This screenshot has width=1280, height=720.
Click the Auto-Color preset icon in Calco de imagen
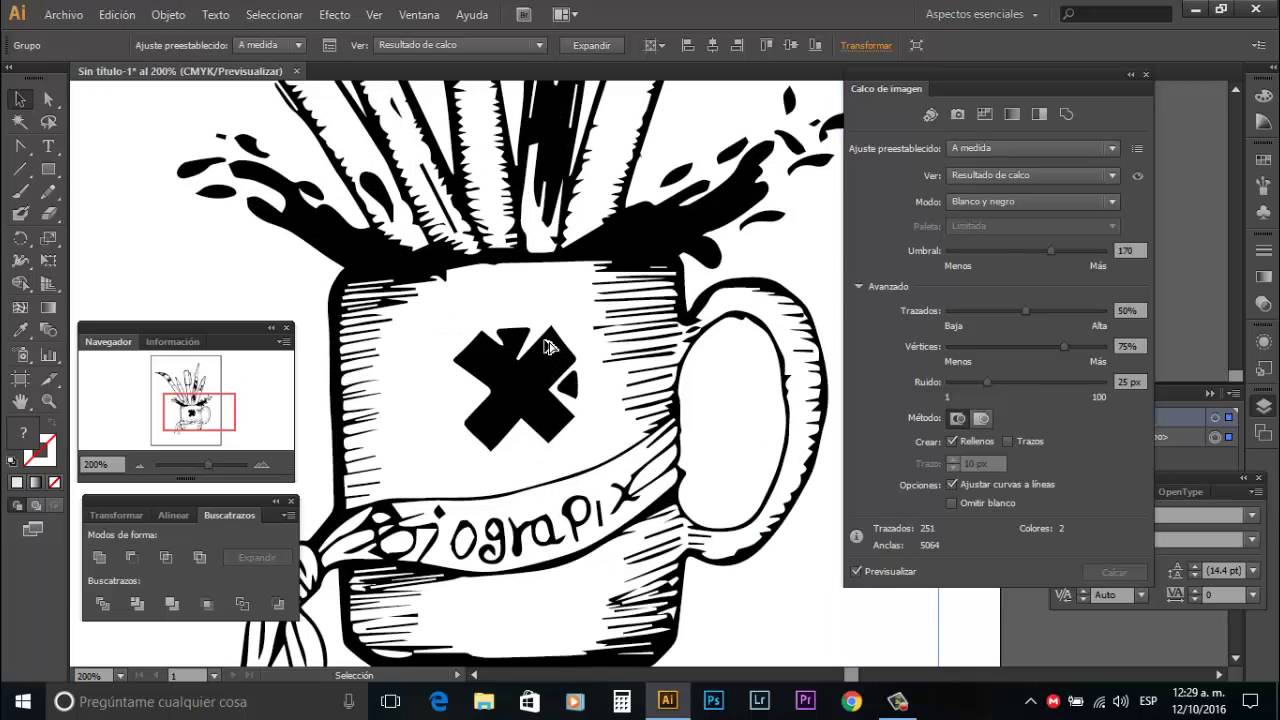(930, 115)
